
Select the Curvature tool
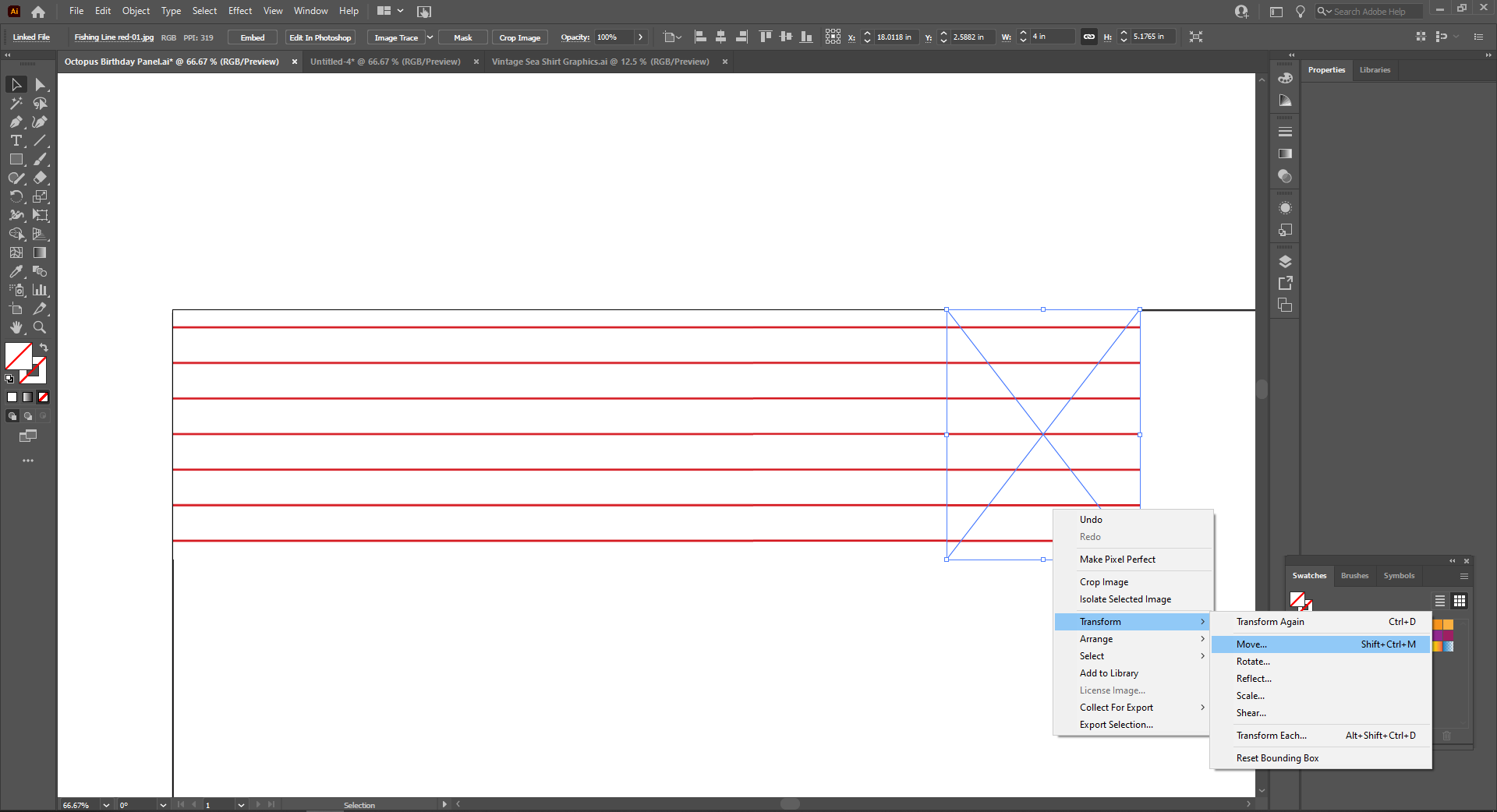coord(41,122)
